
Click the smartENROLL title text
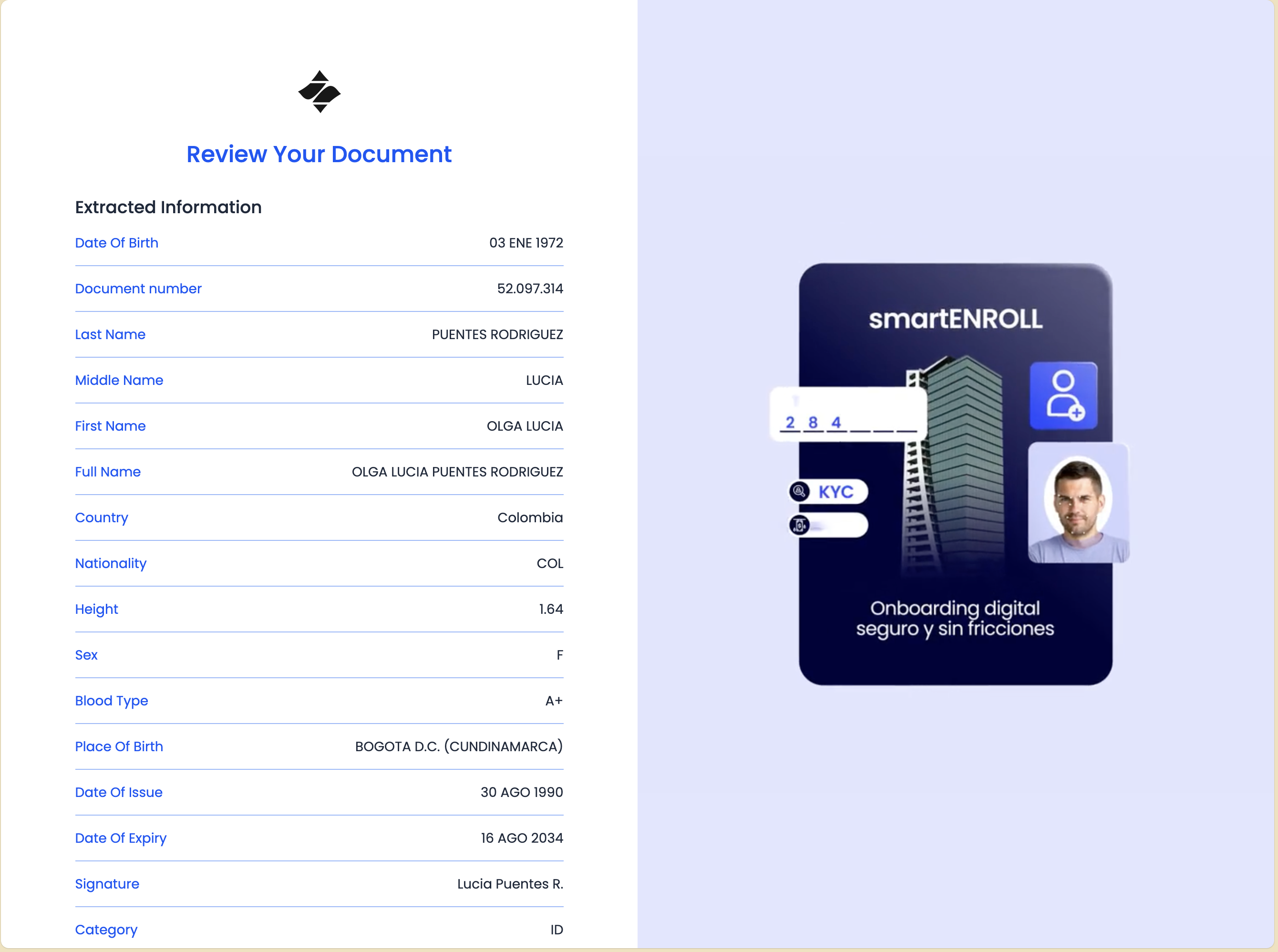coord(955,319)
